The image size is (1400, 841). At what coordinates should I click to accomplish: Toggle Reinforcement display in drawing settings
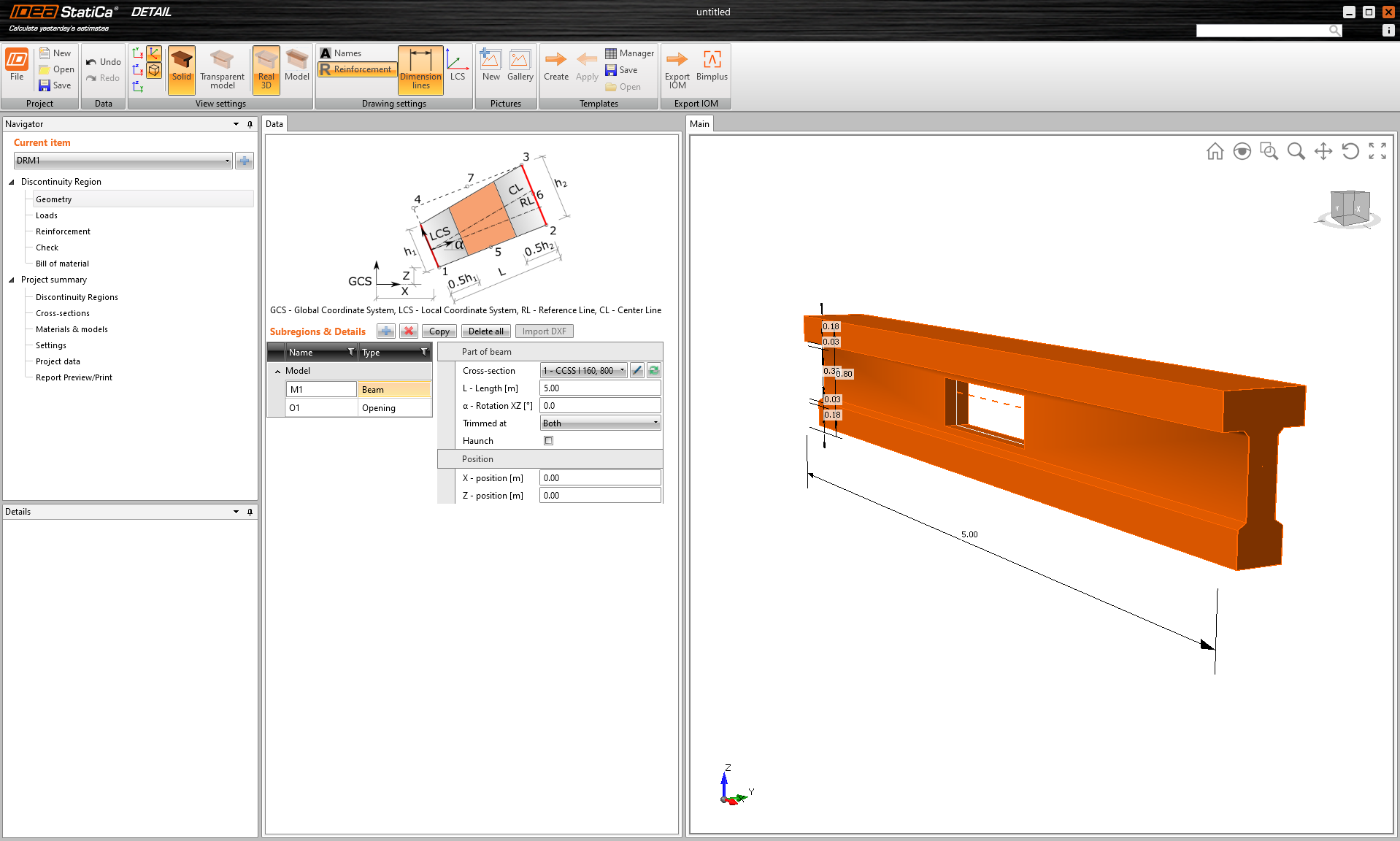[356, 69]
